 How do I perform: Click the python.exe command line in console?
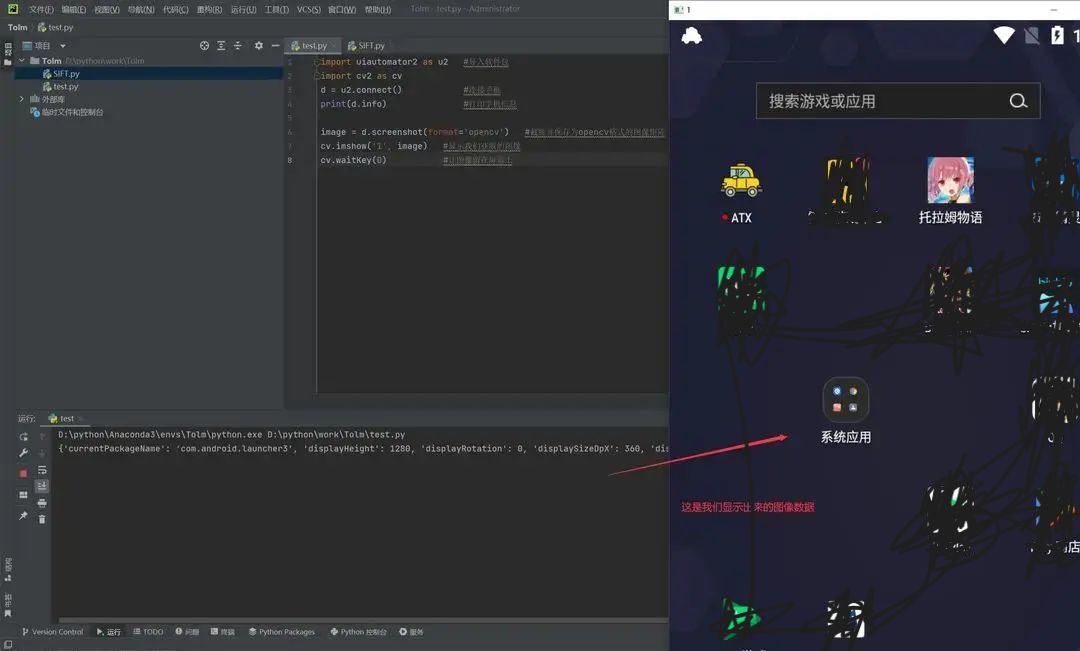pyautogui.click(x=231, y=435)
